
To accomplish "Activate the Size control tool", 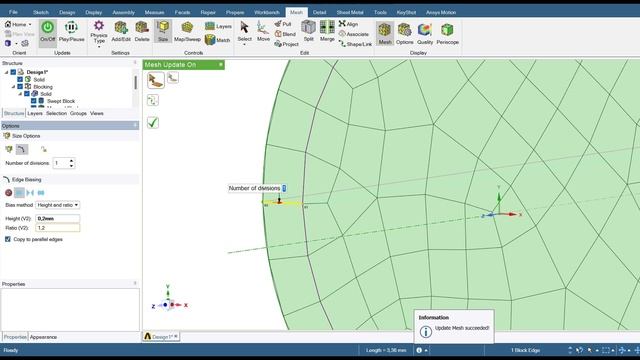I will click(x=163, y=31).
